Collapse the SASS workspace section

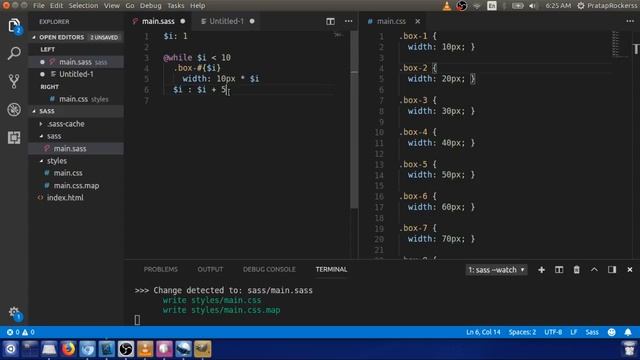(x=76, y=111)
